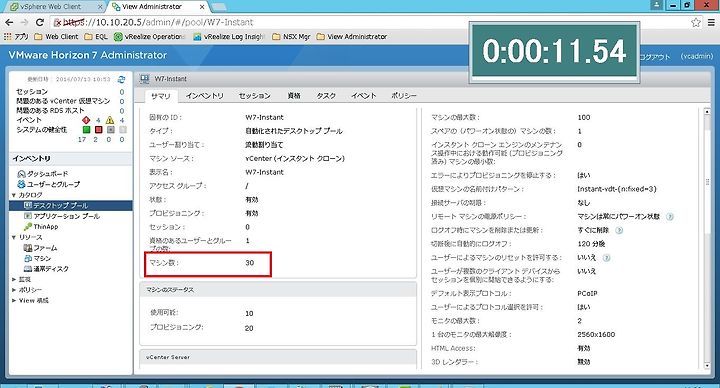Switch to the イベント tab

(x=364, y=96)
